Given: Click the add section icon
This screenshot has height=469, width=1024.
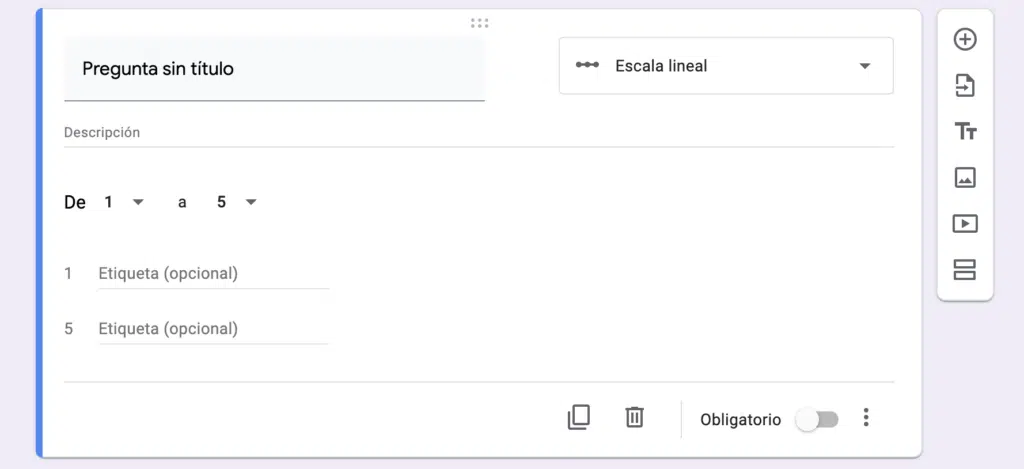Looking at the screenshot, I should (964, 270).
